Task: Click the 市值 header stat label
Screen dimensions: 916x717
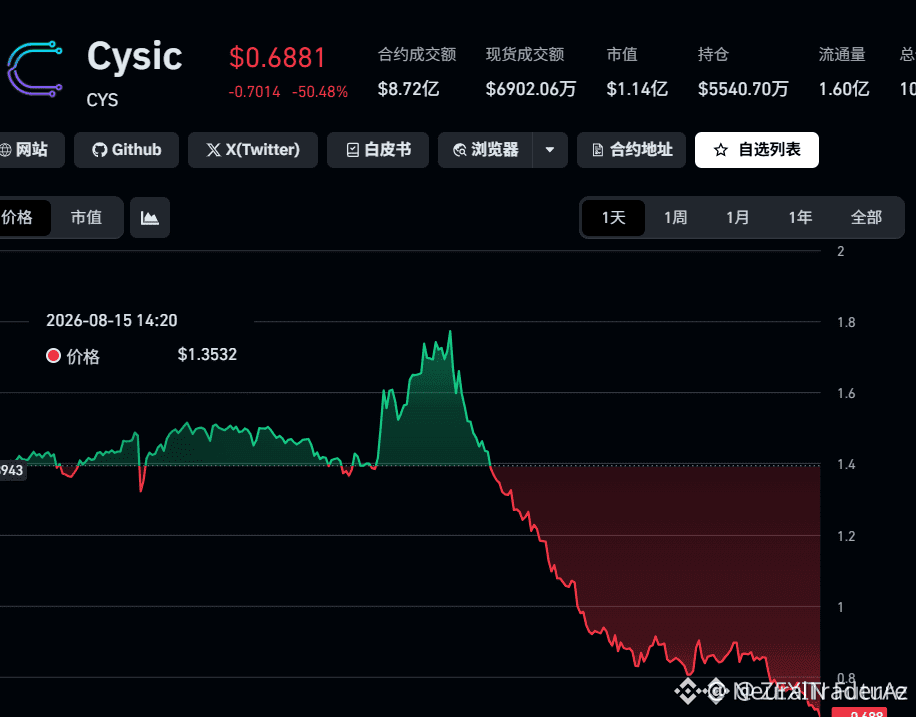Action: (x=622, y=55)
